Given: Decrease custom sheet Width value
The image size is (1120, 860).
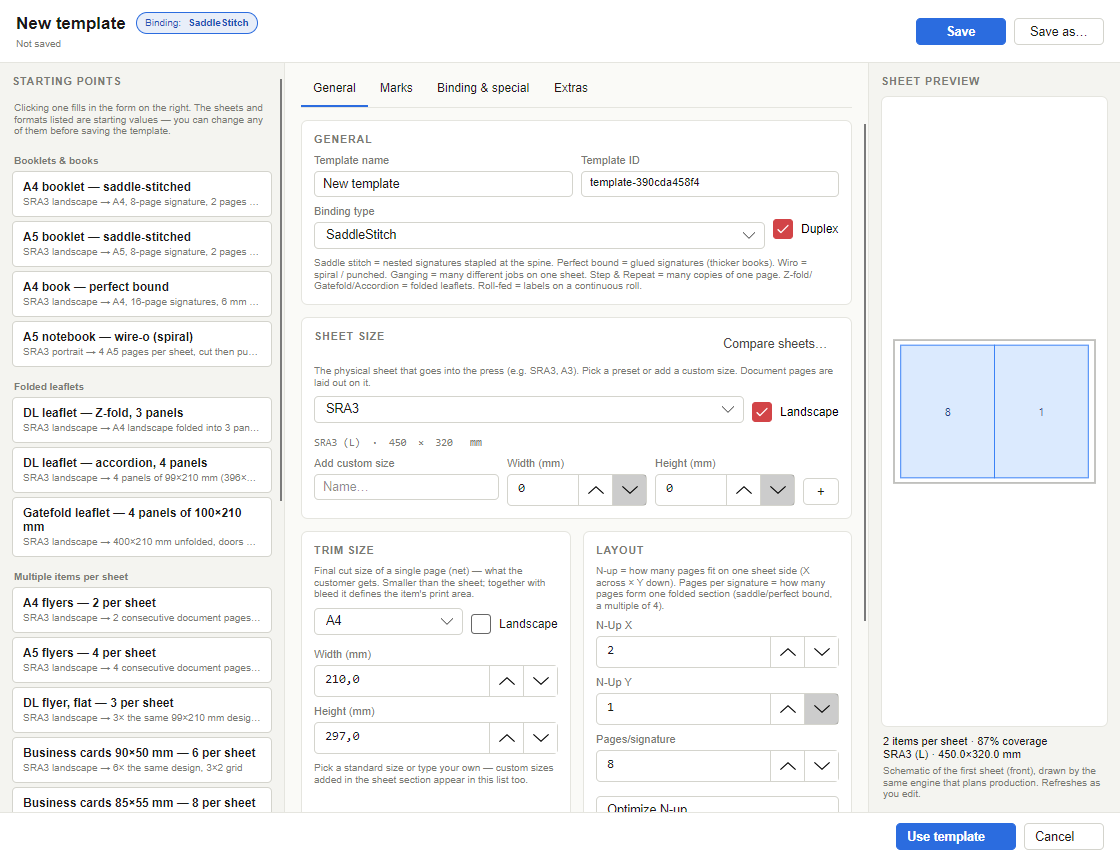Looking at the screenshot, I should [x=630, y=490].
